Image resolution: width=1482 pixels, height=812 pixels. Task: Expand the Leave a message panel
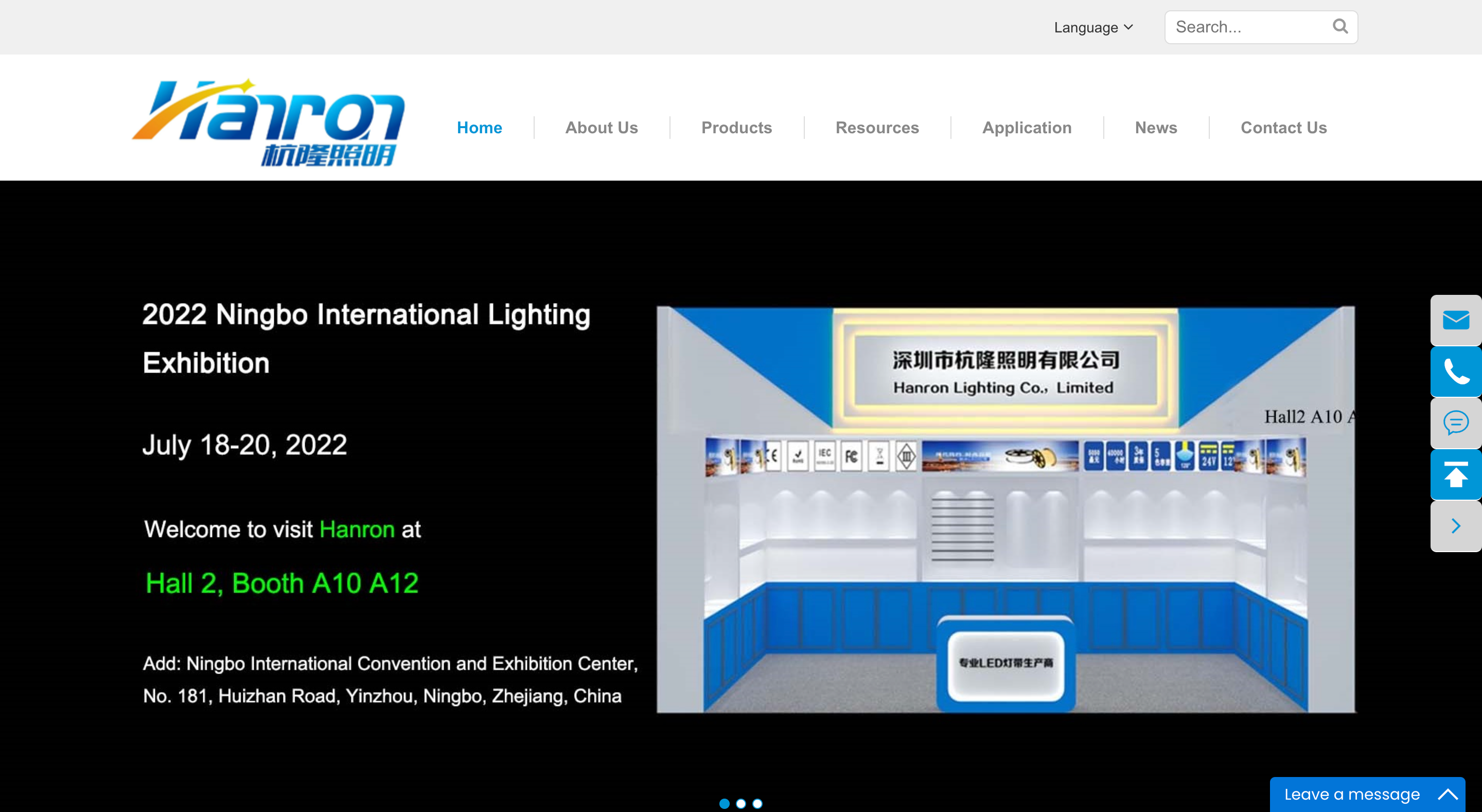[x=1448, y=795]
